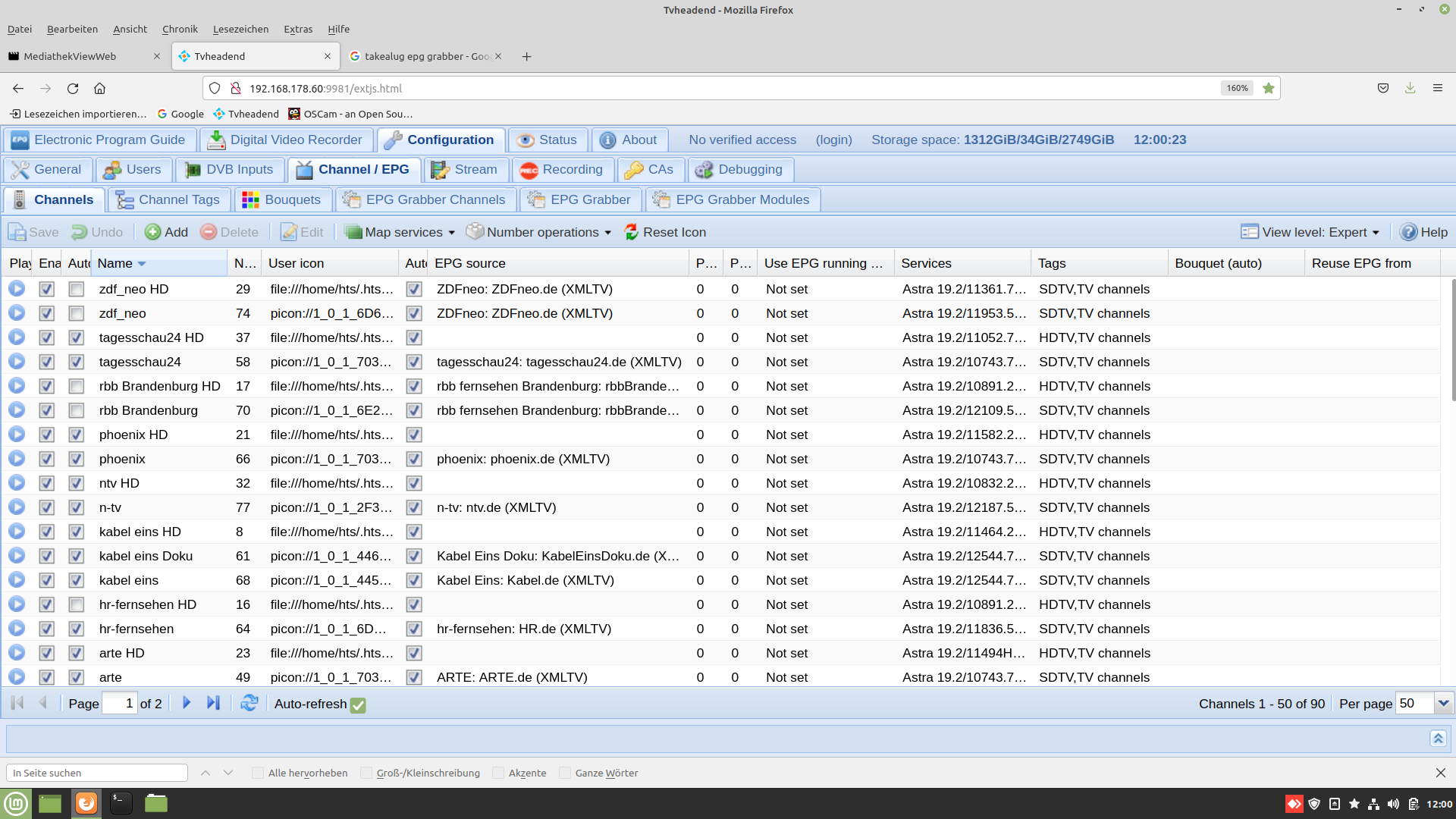Click the channel grid vertical scrollbar

point(1452,339)
